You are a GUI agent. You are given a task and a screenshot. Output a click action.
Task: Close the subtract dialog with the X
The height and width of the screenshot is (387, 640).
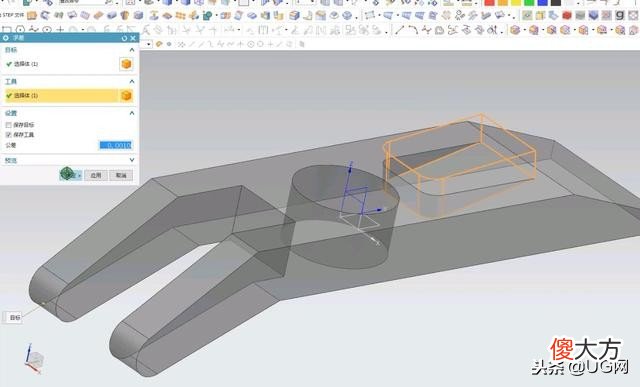coord(133,38)
